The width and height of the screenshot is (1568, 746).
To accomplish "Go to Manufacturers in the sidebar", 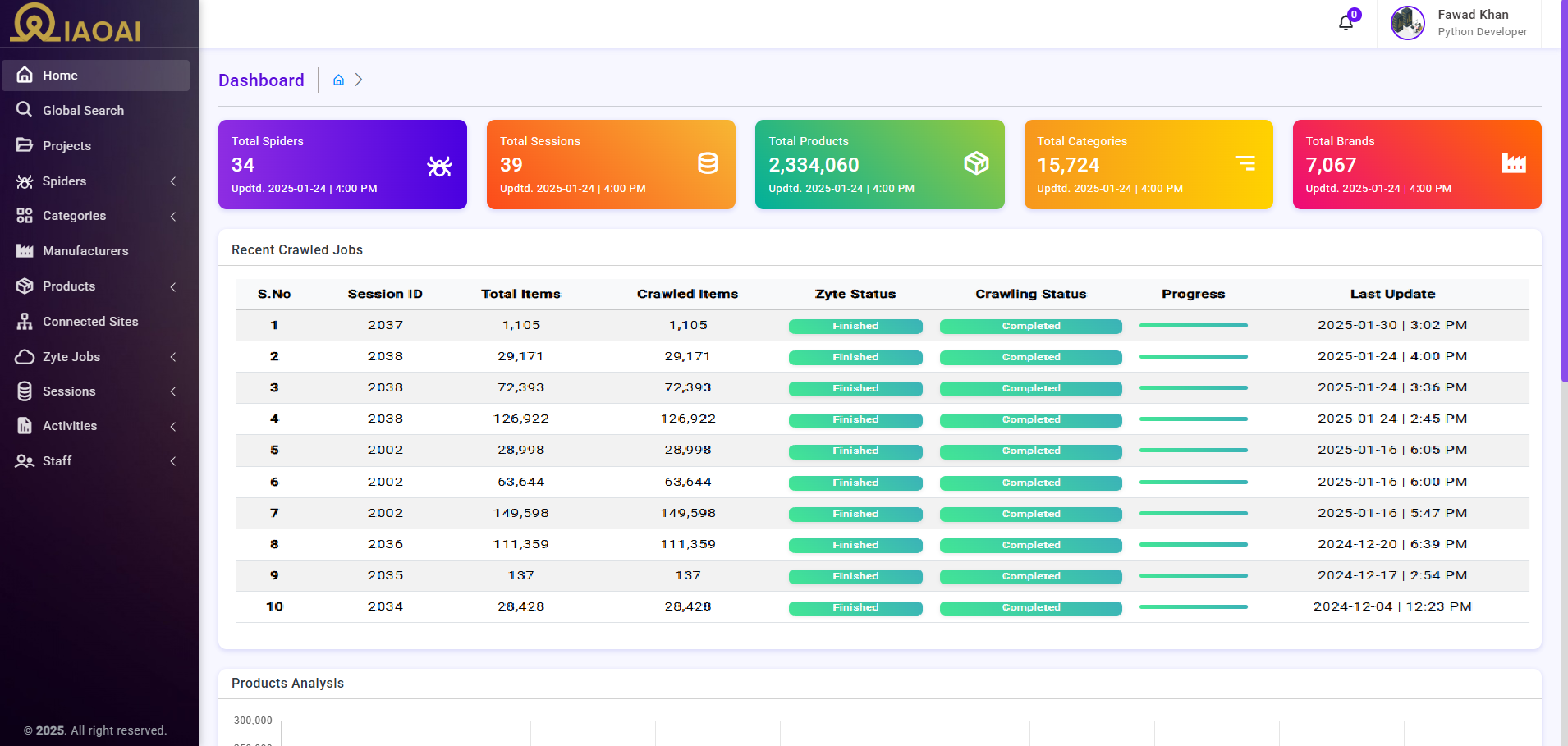I will point(85,251).
